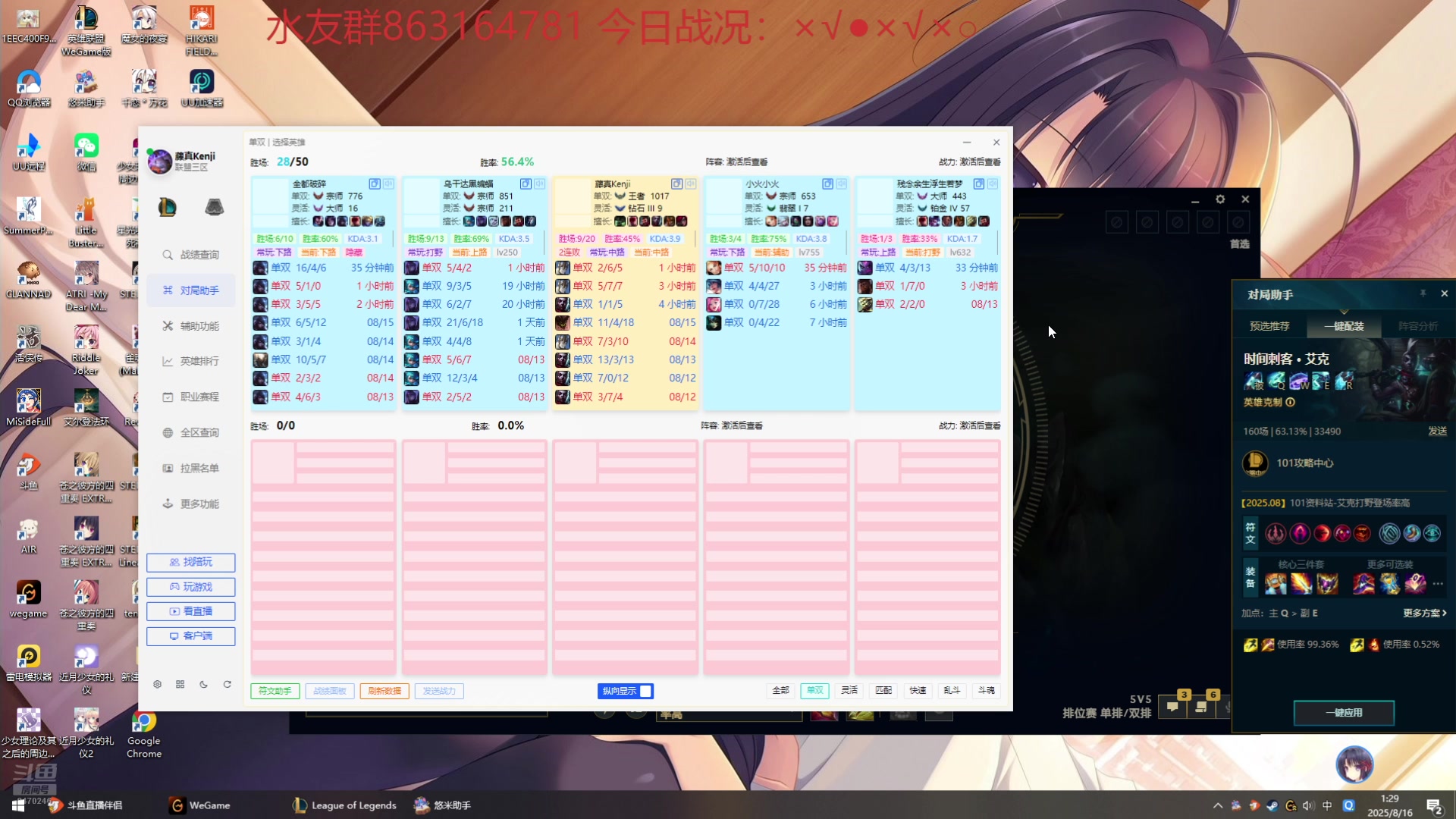Open 更多功能 in the sidebar
Screen dimensions: 1456x819
191,504
